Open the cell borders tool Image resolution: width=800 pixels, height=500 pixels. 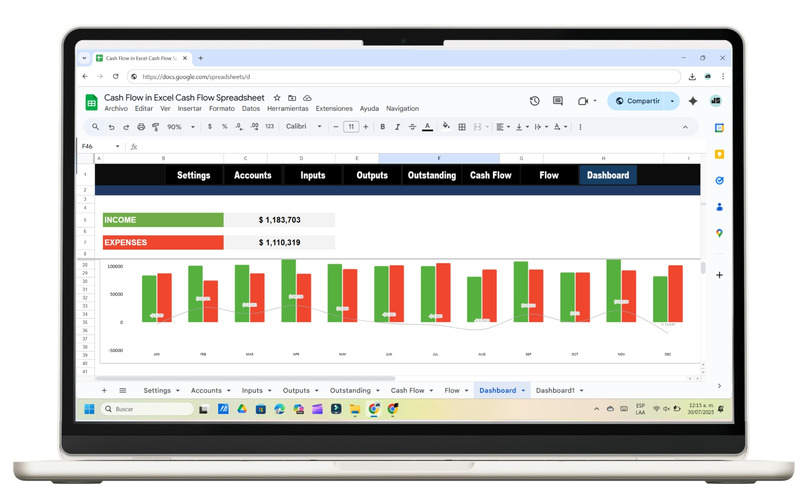(462, 127)
